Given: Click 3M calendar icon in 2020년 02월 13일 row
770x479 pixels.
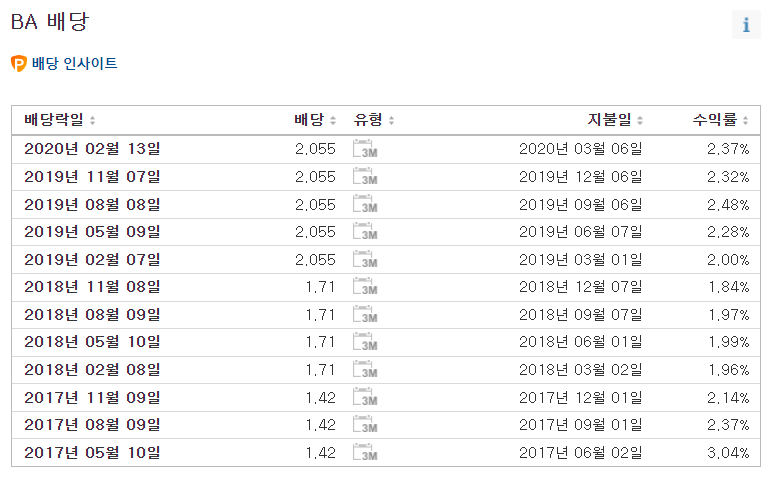Looking at the screenshot, I should coord(365,149).
